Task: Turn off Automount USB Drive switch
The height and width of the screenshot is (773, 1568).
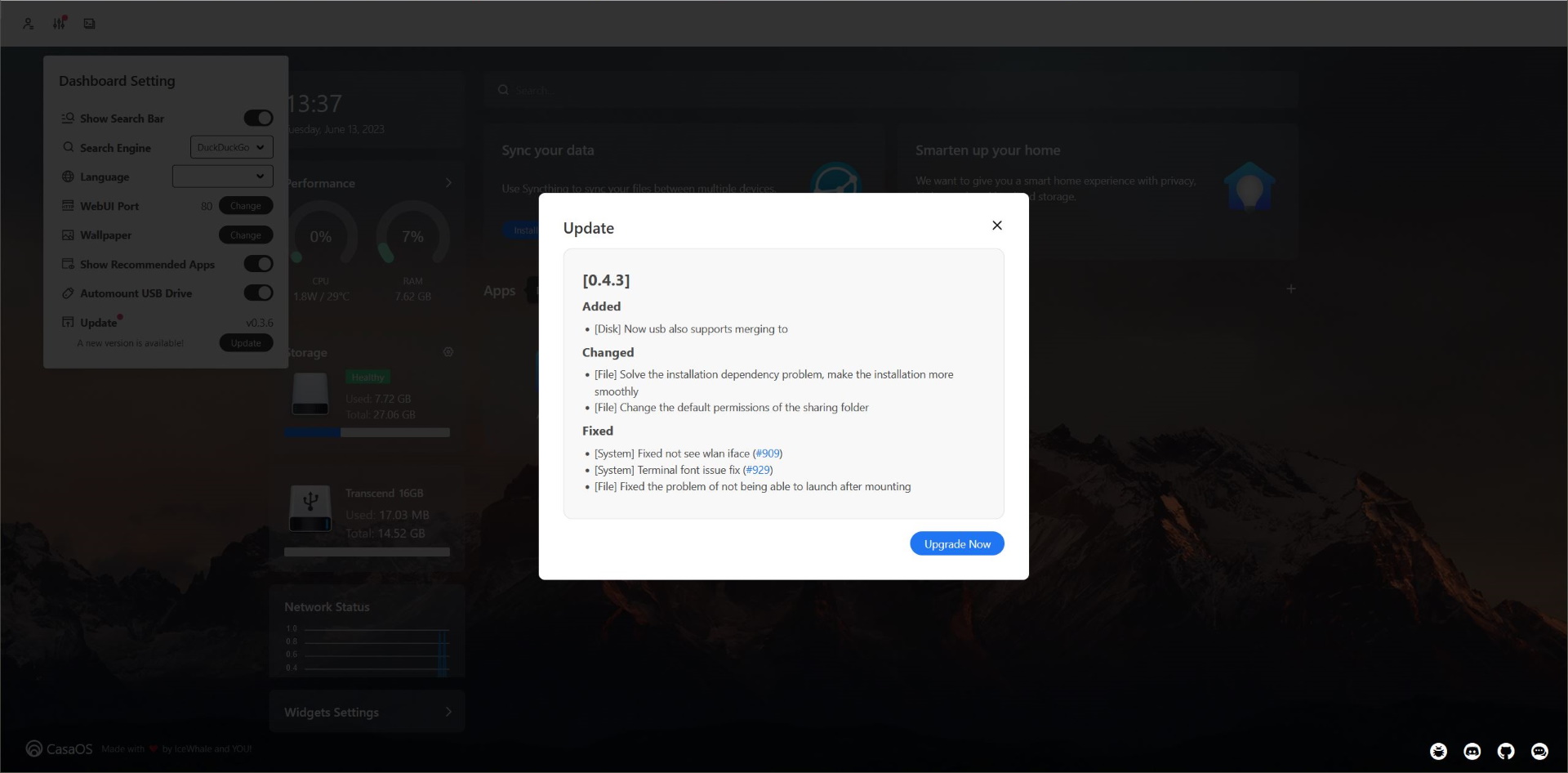Action: coord(258,293)
